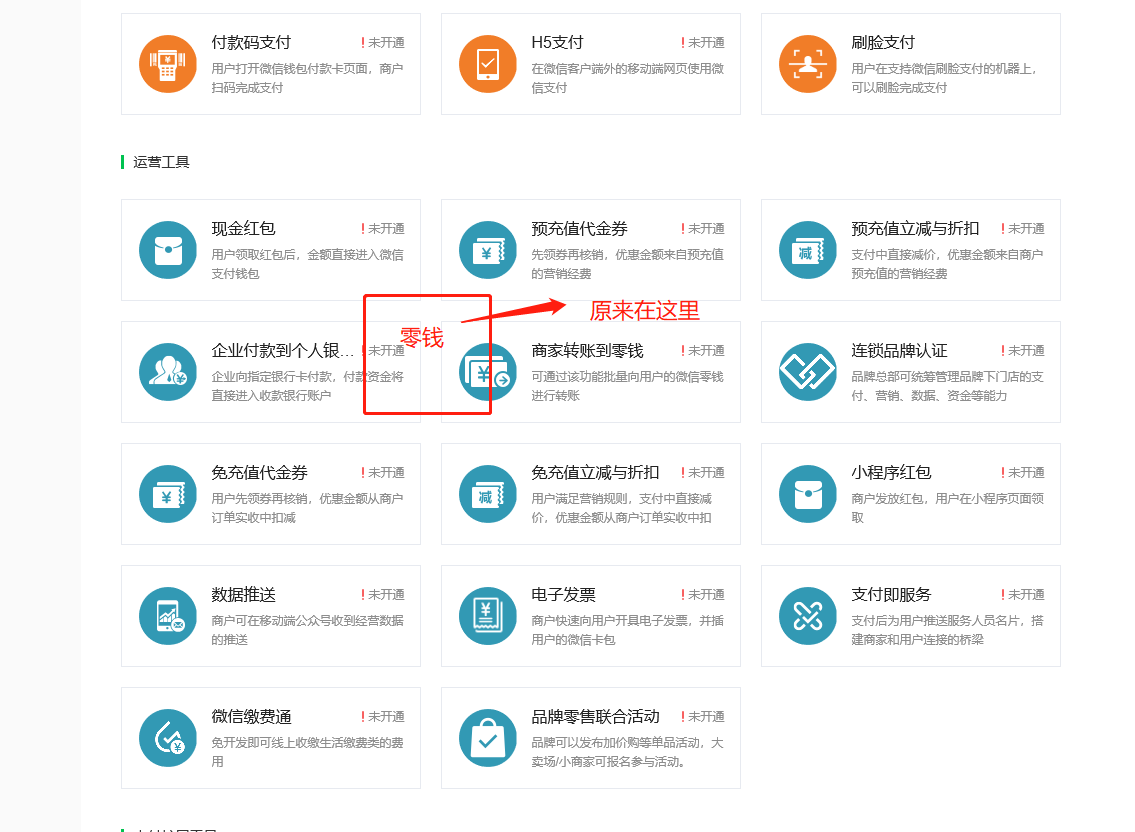Open the 数据推送 product title

[x=243, y=595]
